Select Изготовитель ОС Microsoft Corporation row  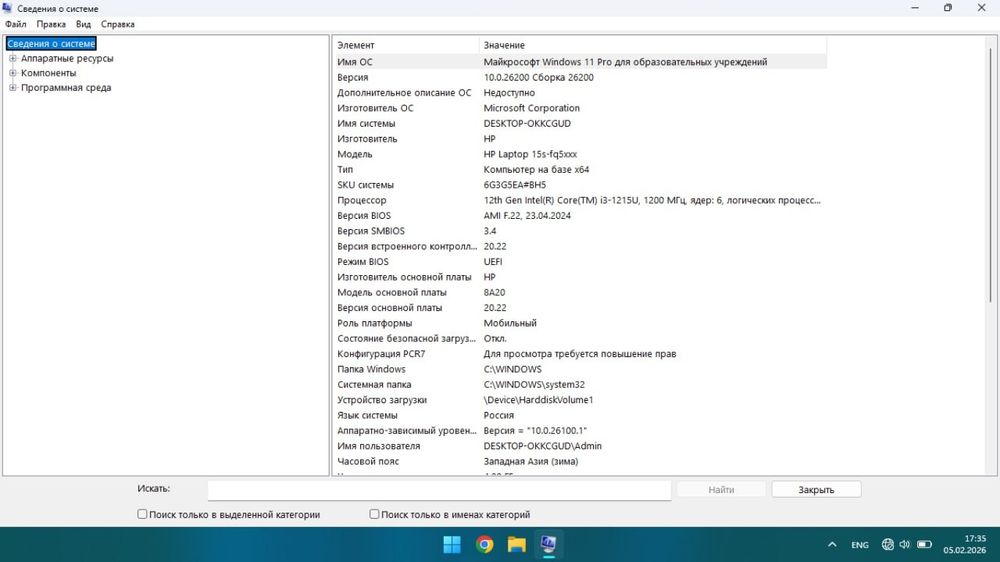[x=580, y=108]
